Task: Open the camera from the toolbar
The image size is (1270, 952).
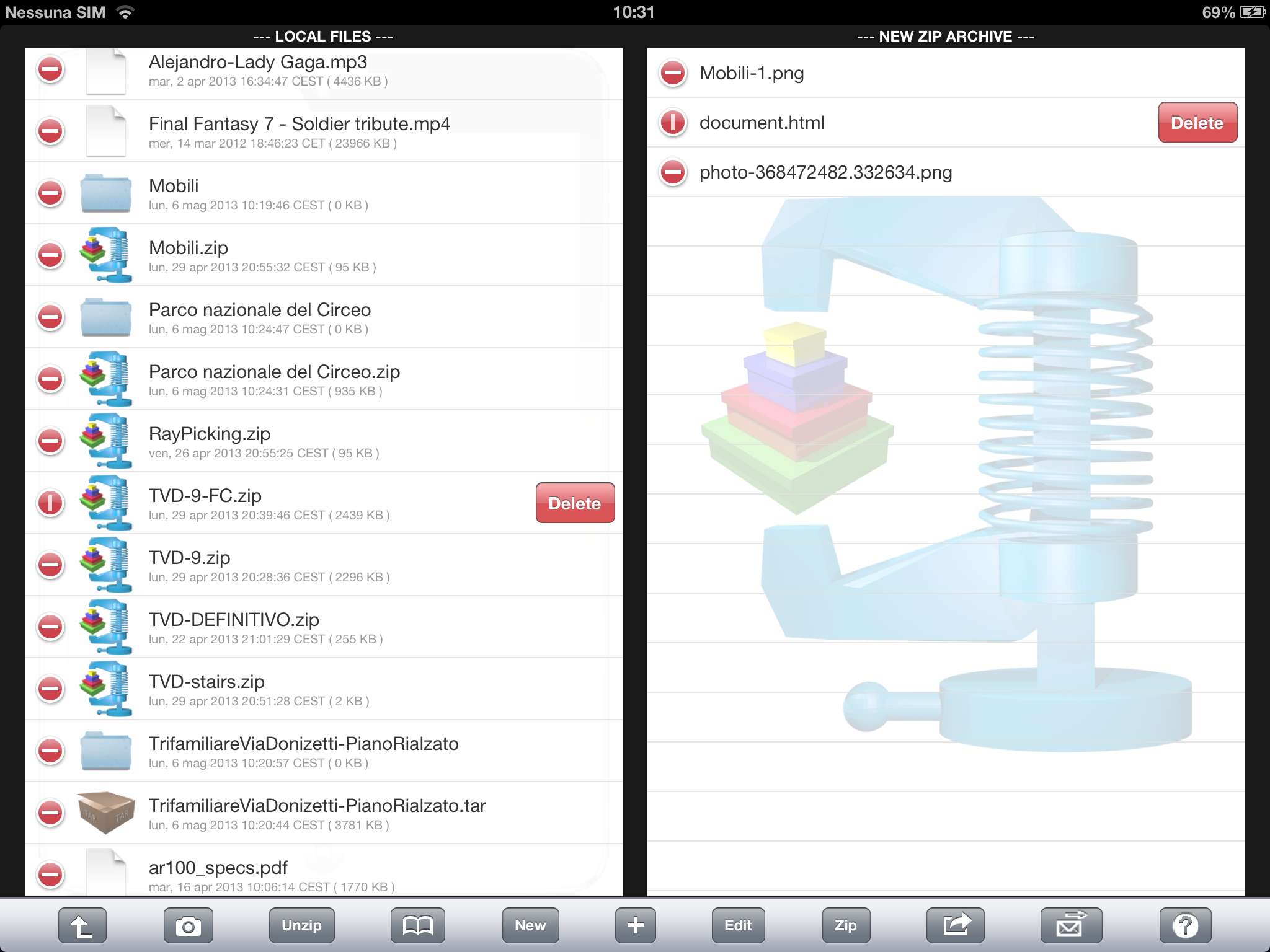Action: click(188, 925)
